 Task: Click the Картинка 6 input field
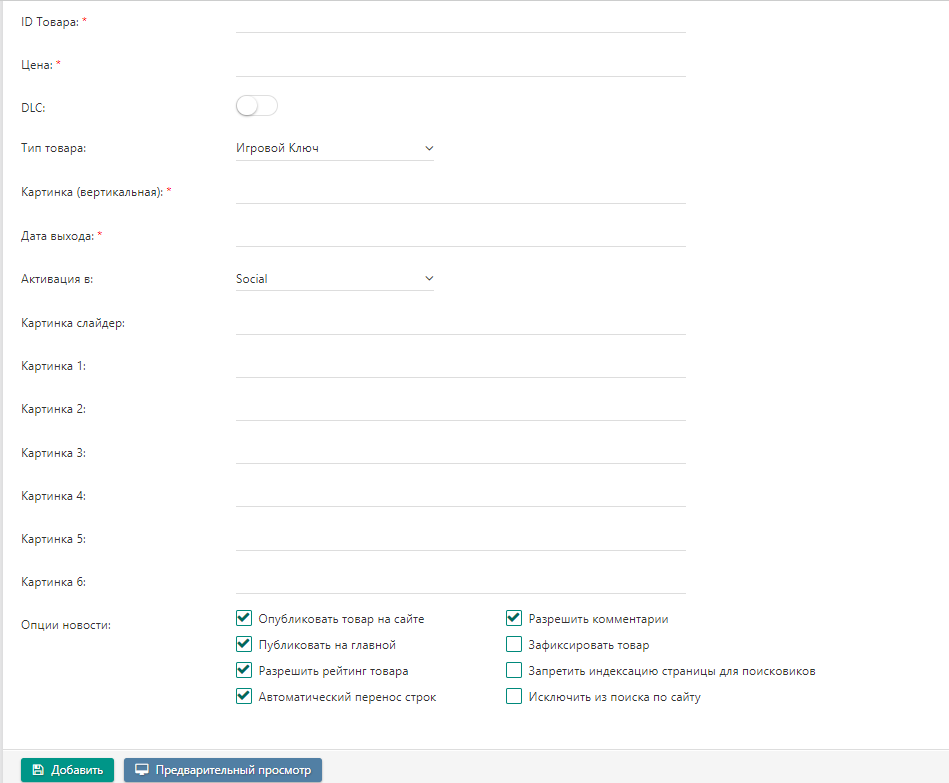[x=460, y=581]
